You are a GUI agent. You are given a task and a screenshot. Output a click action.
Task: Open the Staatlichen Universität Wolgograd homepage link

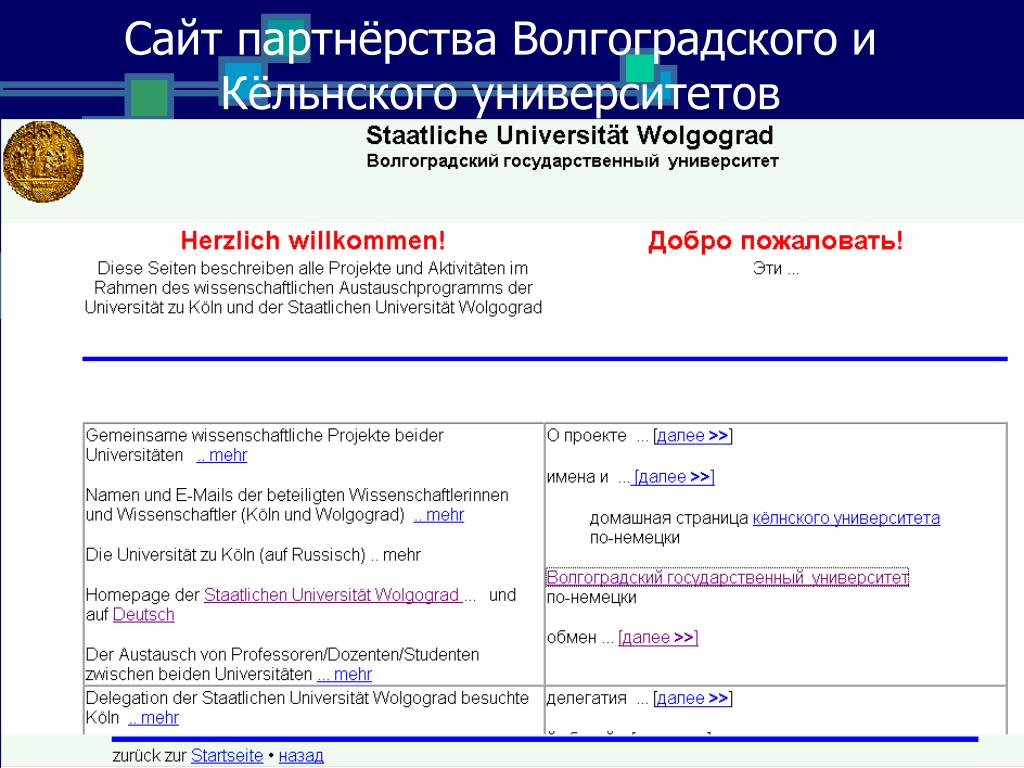pos(332,595)
